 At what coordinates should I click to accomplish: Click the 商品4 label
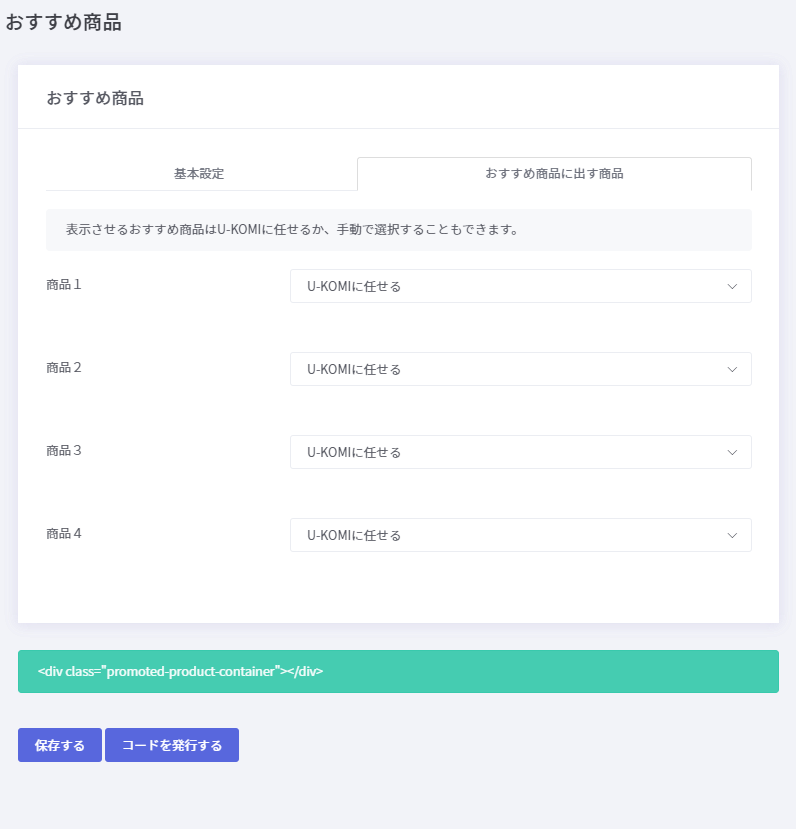63,533
